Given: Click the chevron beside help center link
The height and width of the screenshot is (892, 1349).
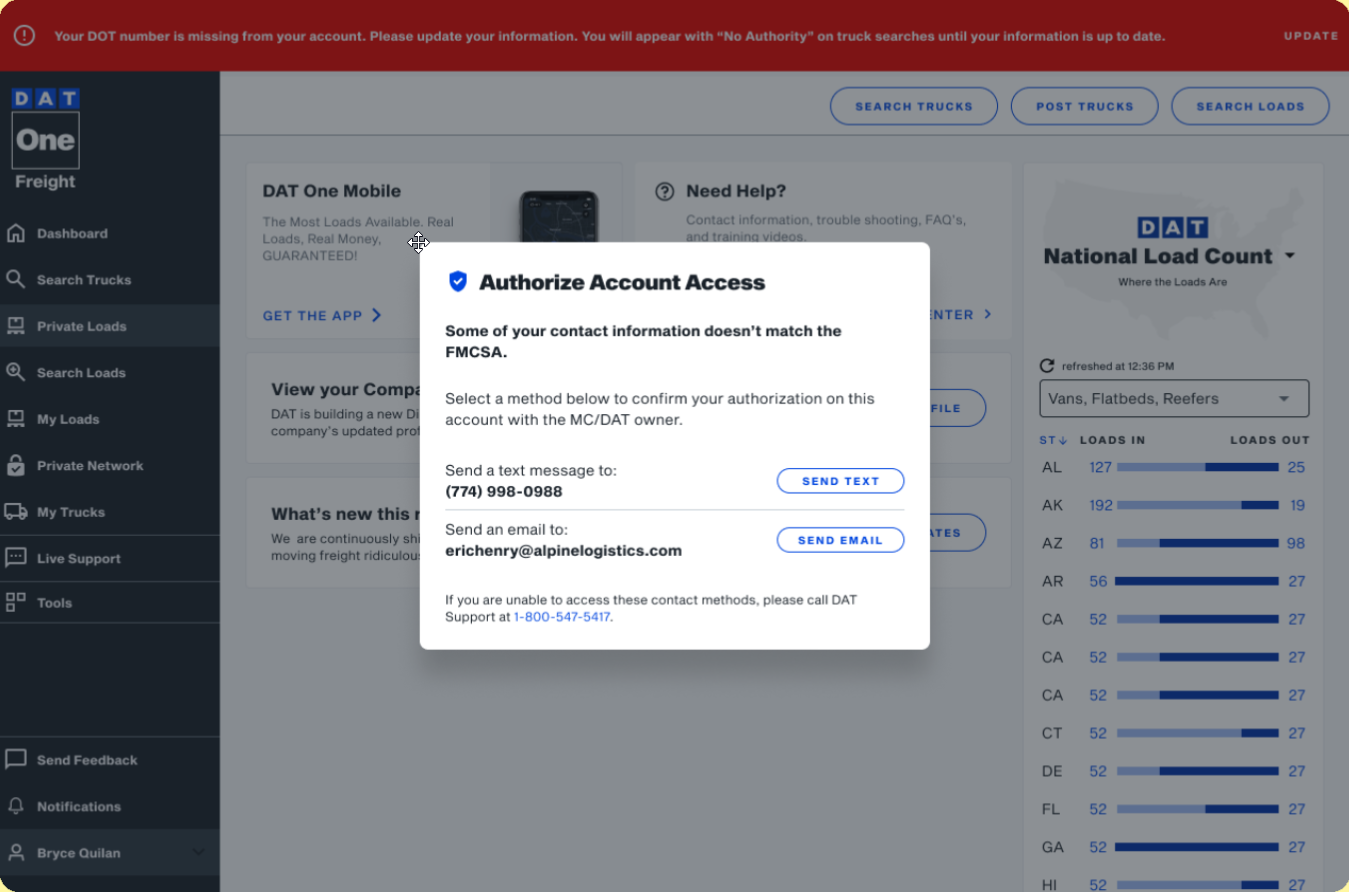Looking at the screenshot, I should [x=987, y=314].
